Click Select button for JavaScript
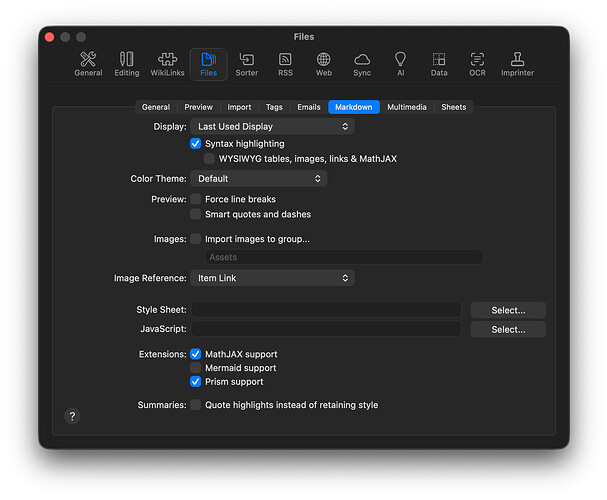Viewport: 607px width, 500px height. pos(508,329)
